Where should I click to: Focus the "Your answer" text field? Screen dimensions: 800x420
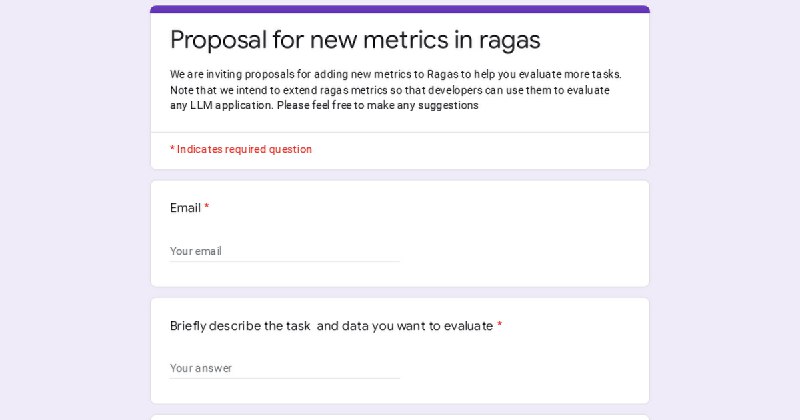click(x=285, y=368)
